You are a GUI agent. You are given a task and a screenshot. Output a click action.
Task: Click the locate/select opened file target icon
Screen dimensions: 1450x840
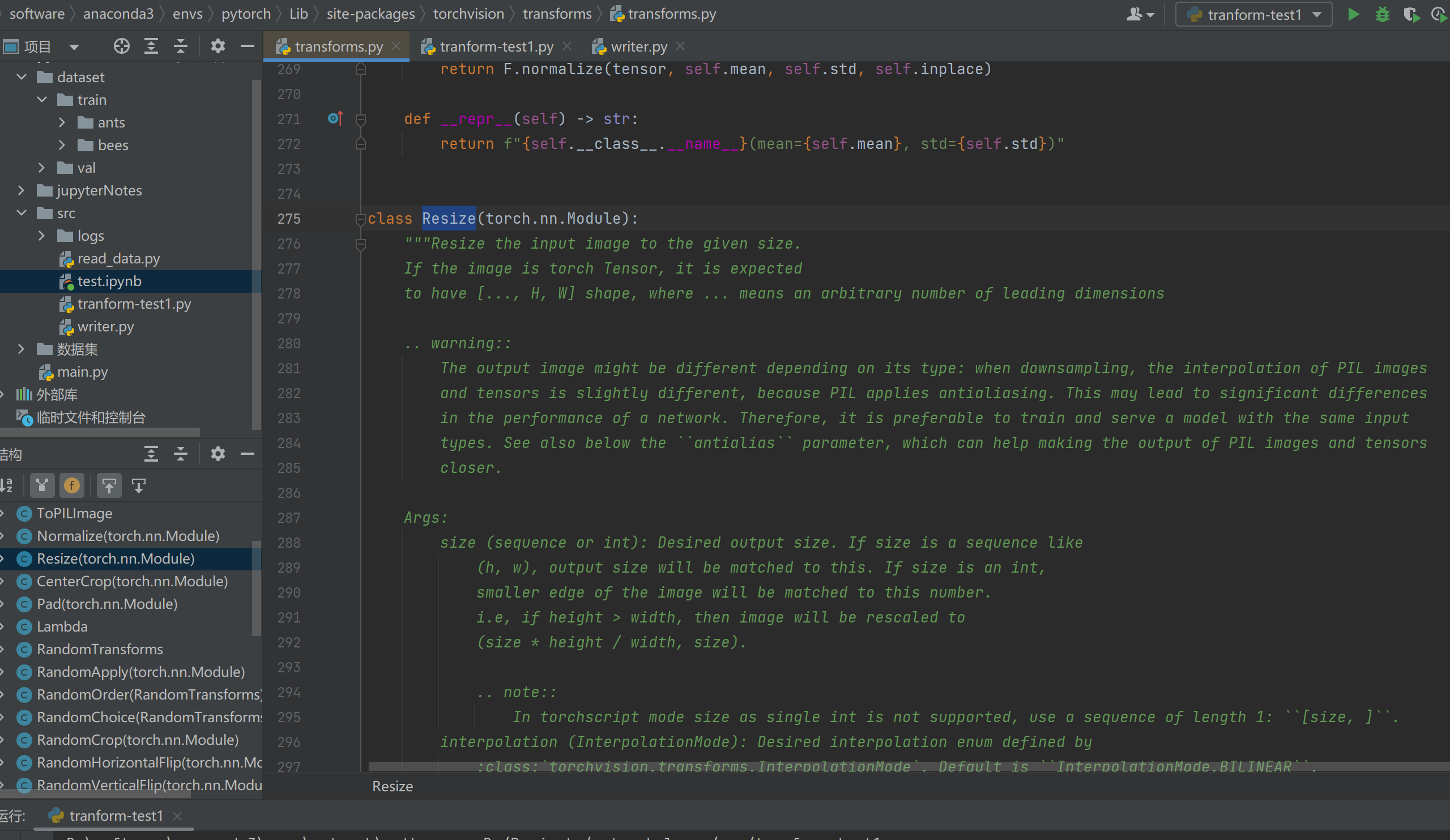(x=121, y=46)
